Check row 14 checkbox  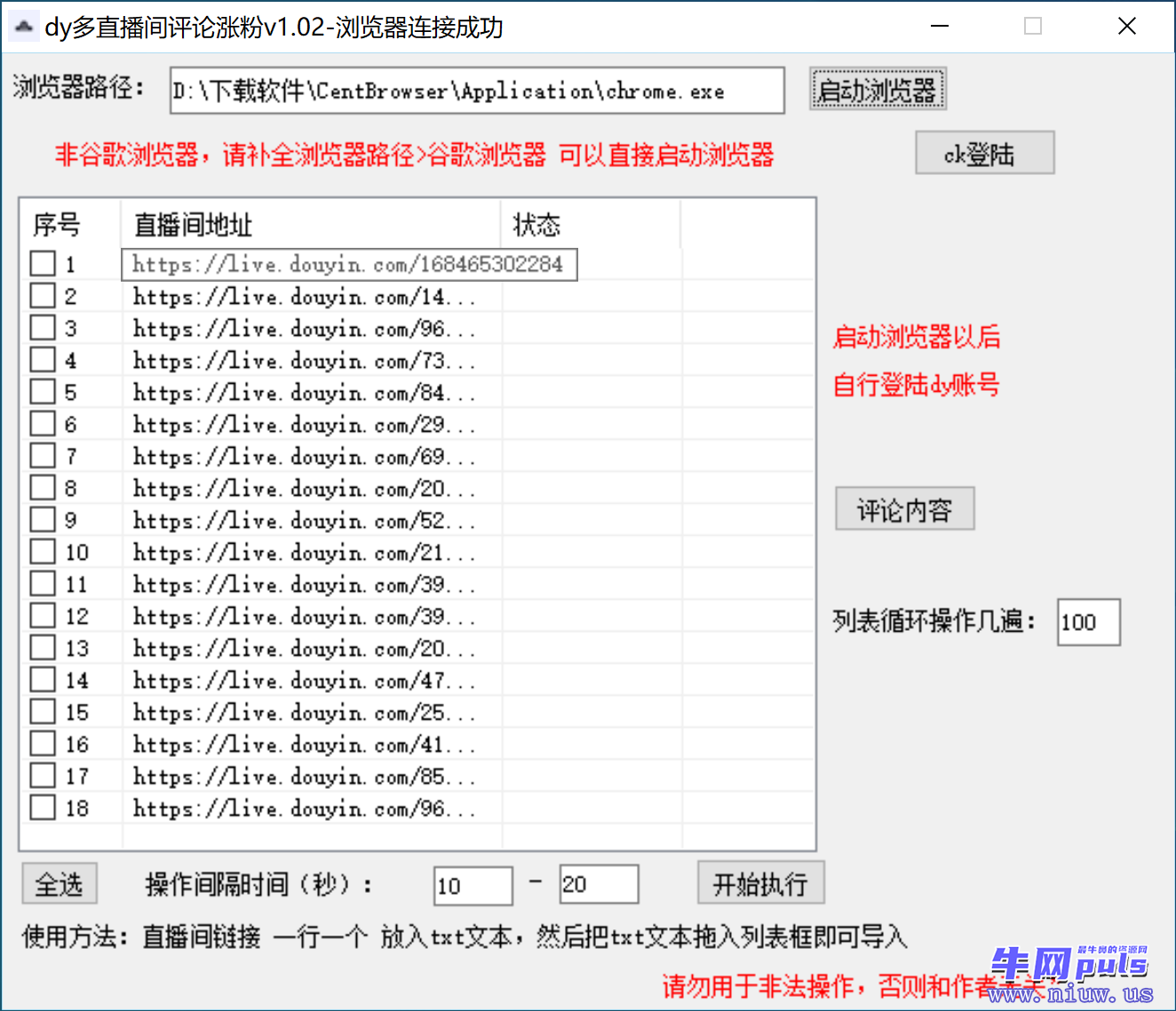coord(43,679)
